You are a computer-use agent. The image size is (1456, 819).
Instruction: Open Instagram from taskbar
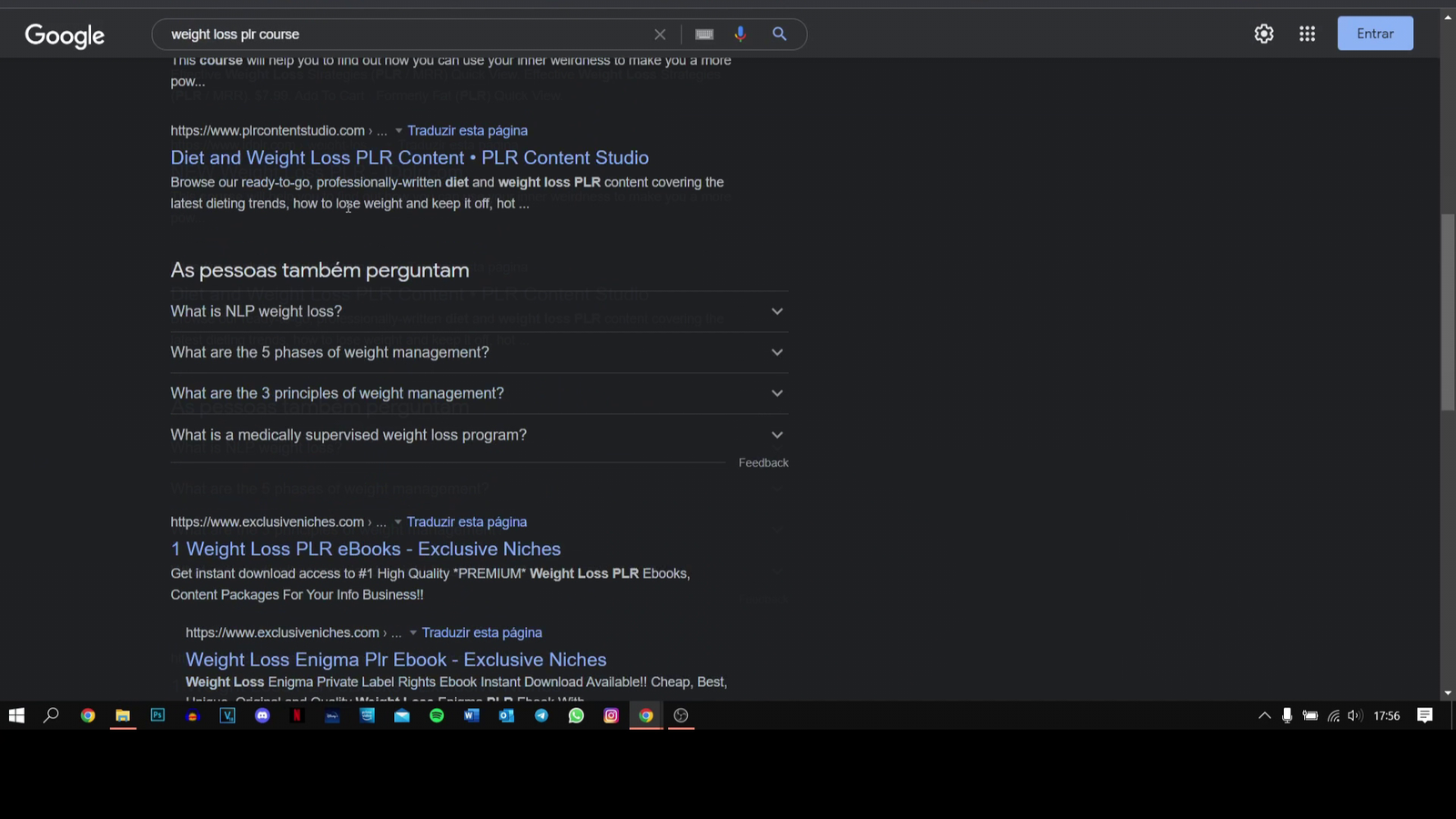coord(612,715)
